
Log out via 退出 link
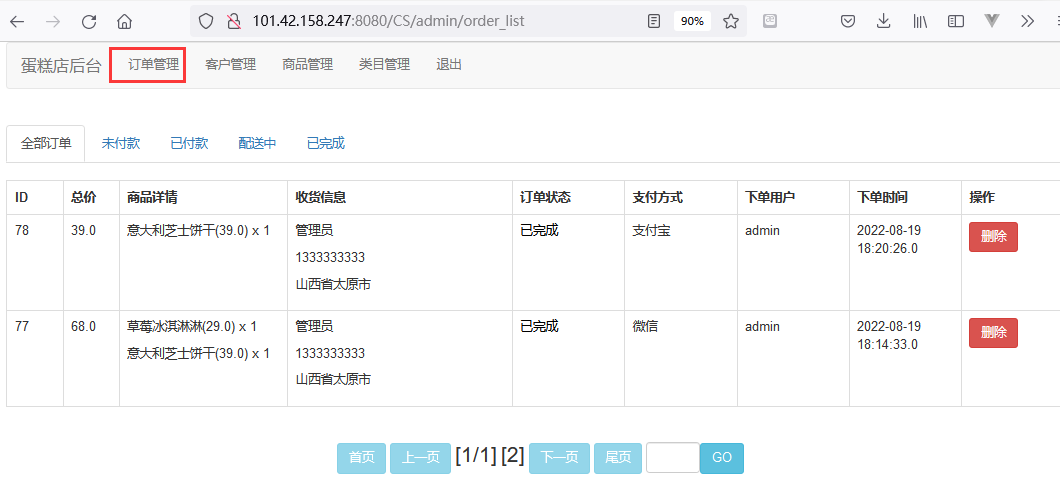pos(449,64)
